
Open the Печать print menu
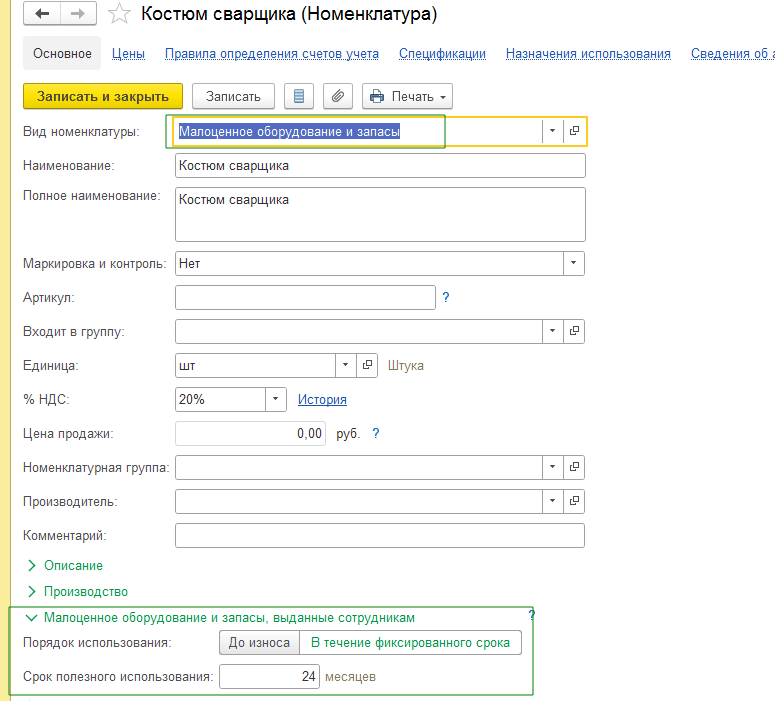coord(407,96)
